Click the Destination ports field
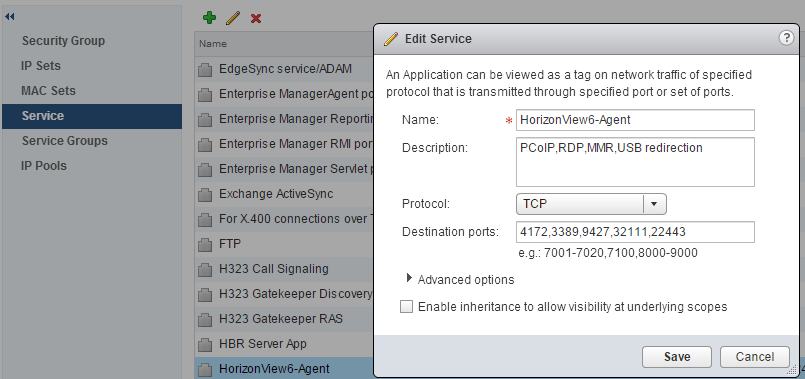The image size is (805, 379). [x=635, y=232]
